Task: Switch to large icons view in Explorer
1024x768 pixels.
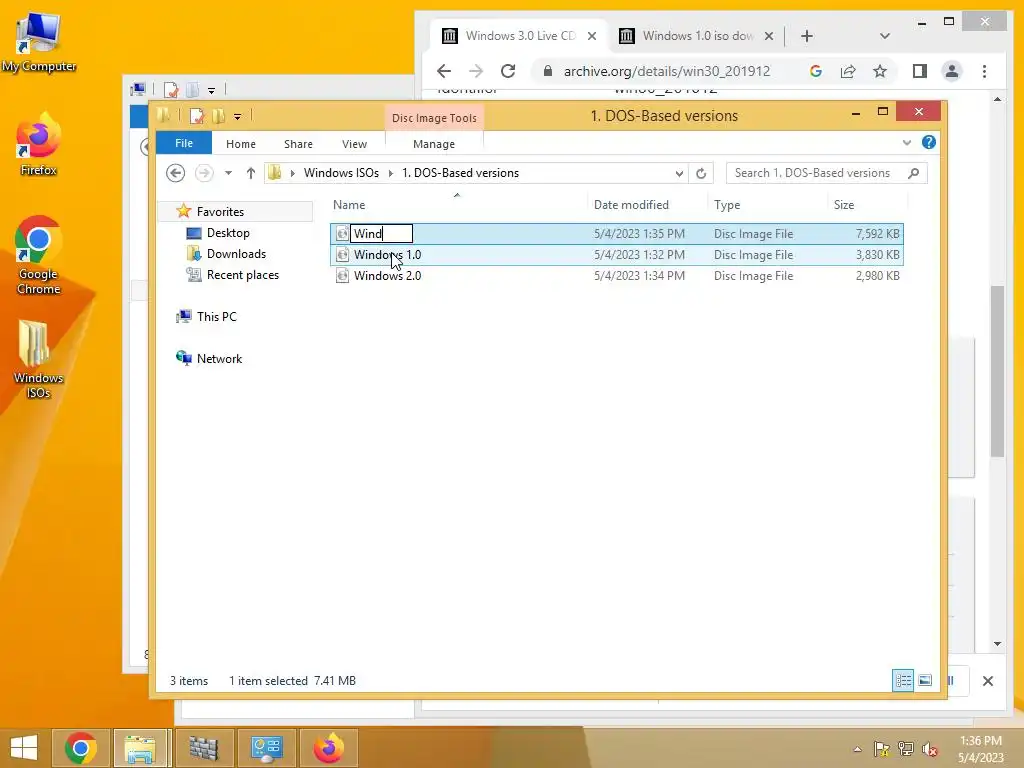Action: [x=925, y=680]
